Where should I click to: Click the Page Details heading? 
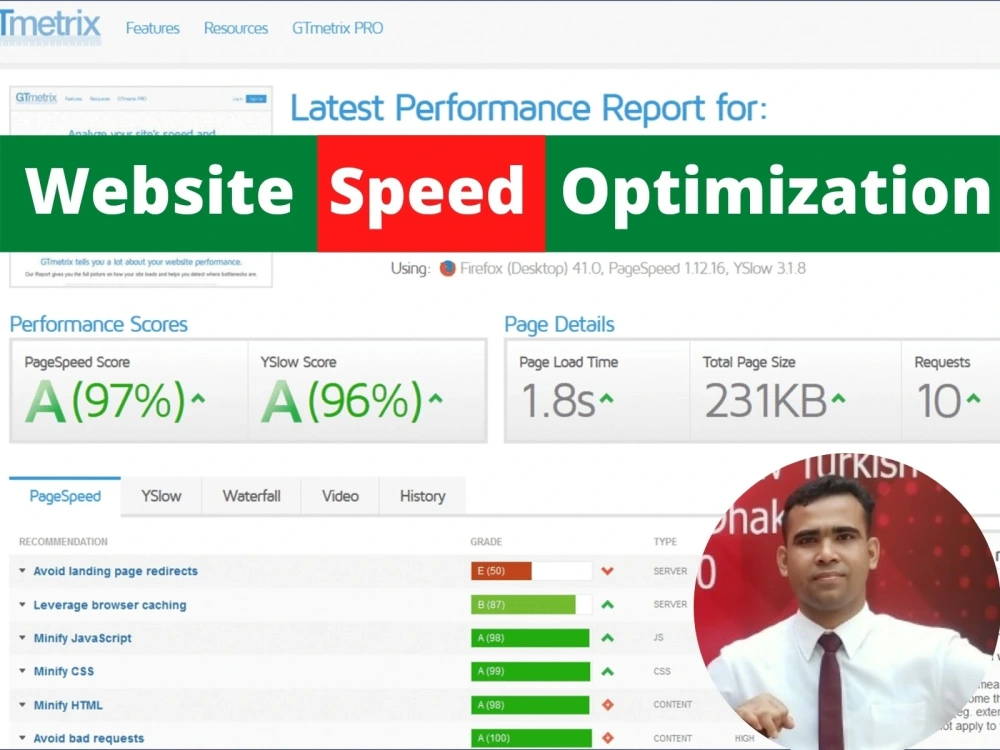559,325
